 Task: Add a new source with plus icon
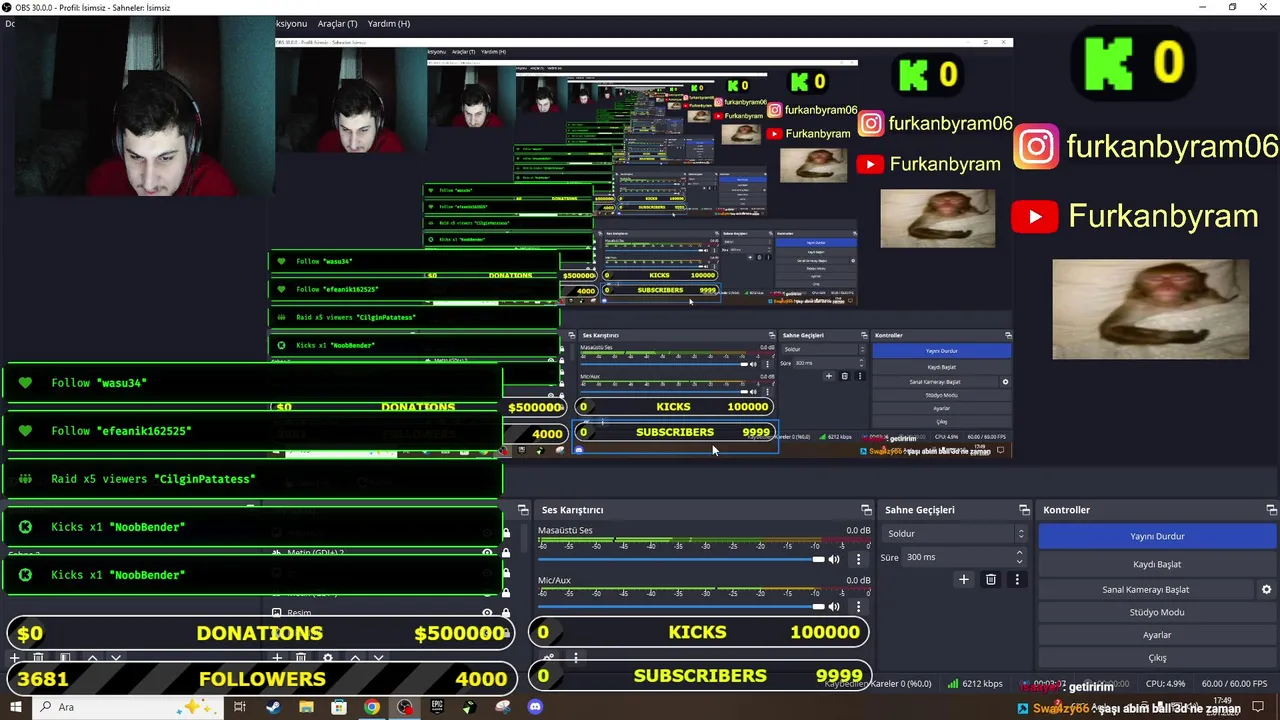[277, 658]
